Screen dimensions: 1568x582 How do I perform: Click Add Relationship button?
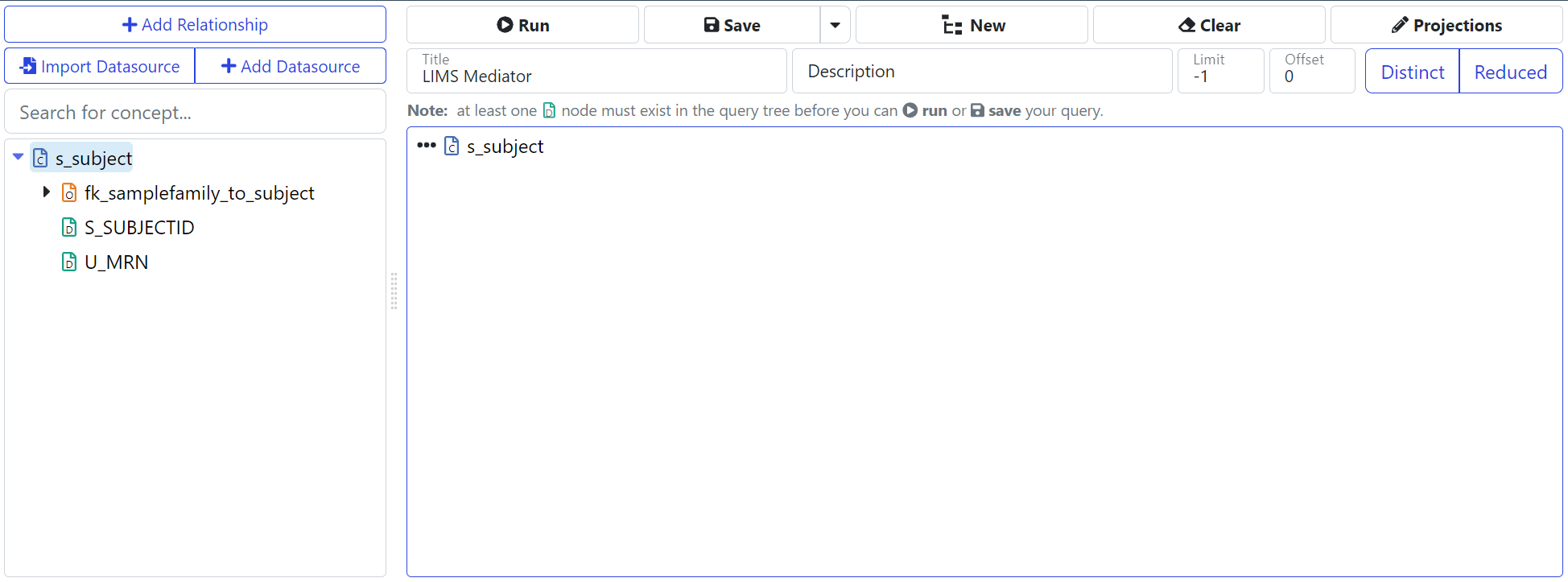[195, 25]
